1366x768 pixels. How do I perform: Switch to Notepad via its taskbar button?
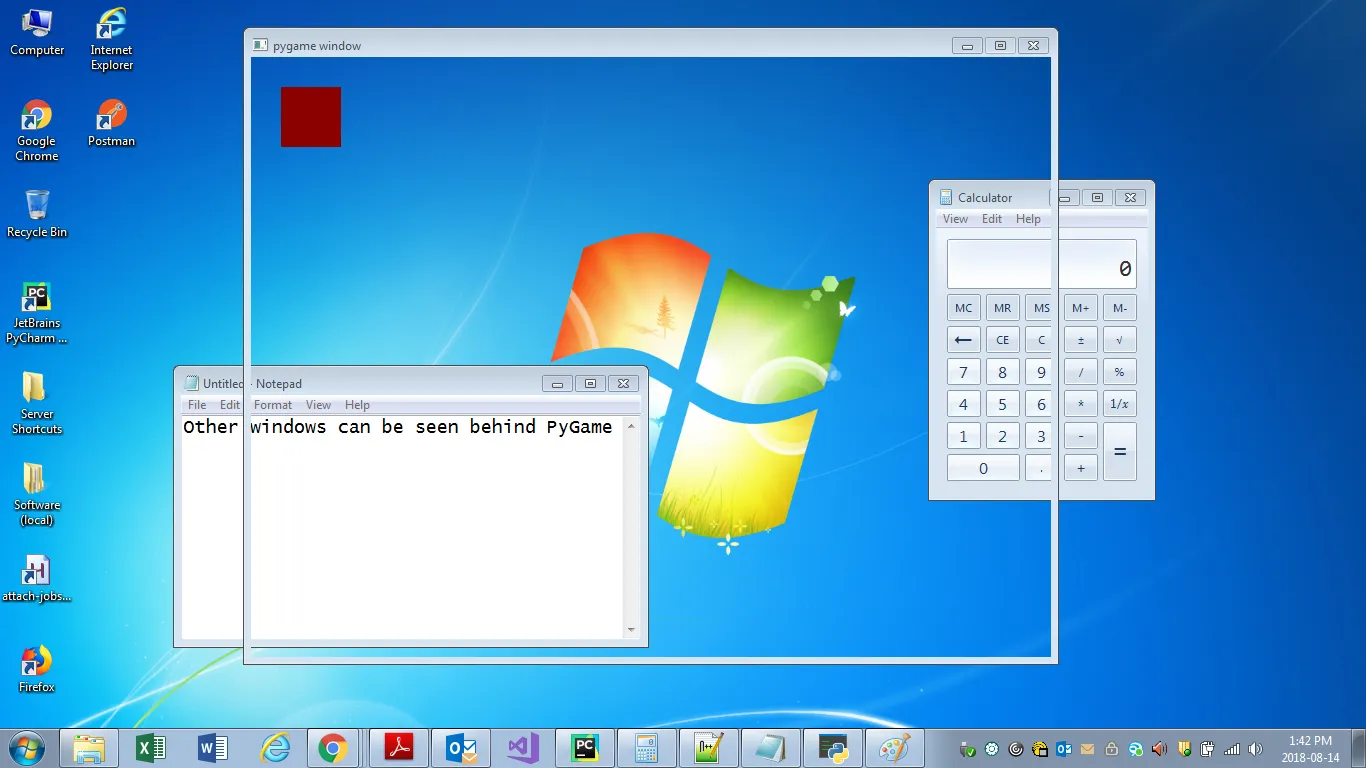pyautogui.click(x=771, y=748)
